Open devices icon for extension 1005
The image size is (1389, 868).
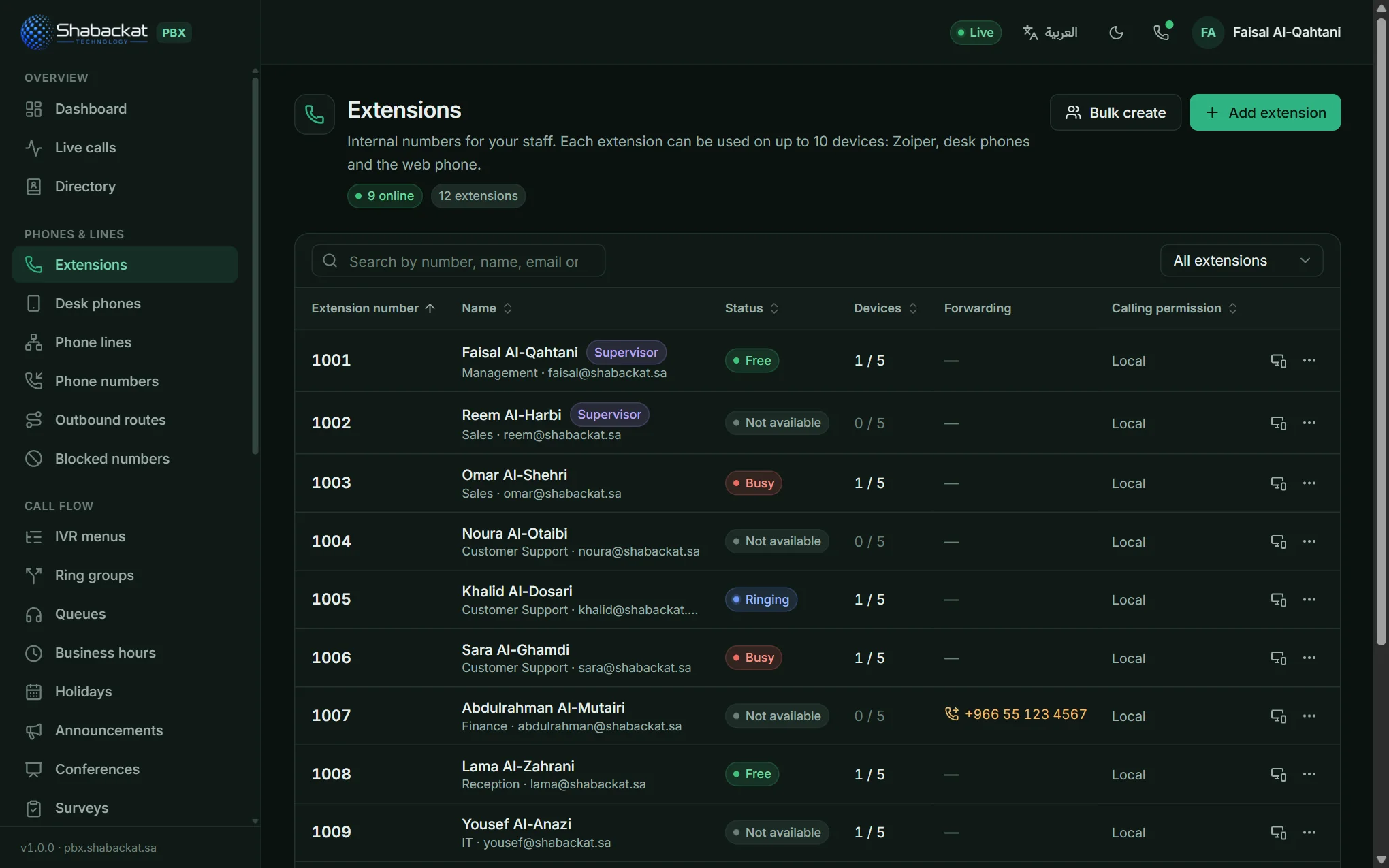coord(1279,600)
